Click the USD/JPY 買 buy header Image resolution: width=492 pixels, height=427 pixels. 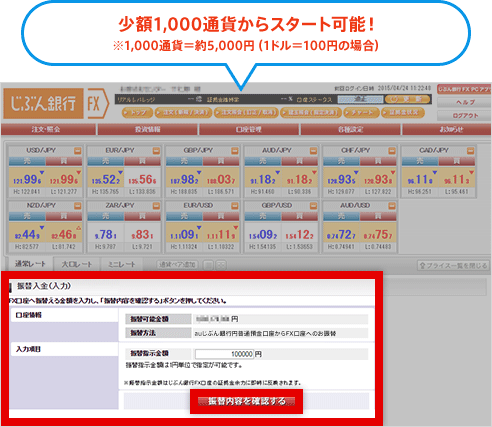(x=64, y=162)
